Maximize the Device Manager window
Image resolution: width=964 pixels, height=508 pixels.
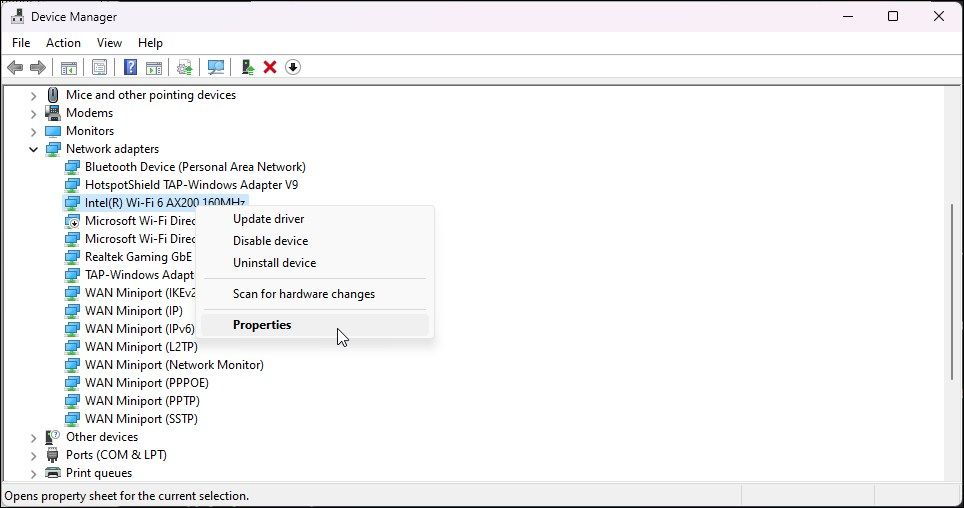[x=893, y=17]
